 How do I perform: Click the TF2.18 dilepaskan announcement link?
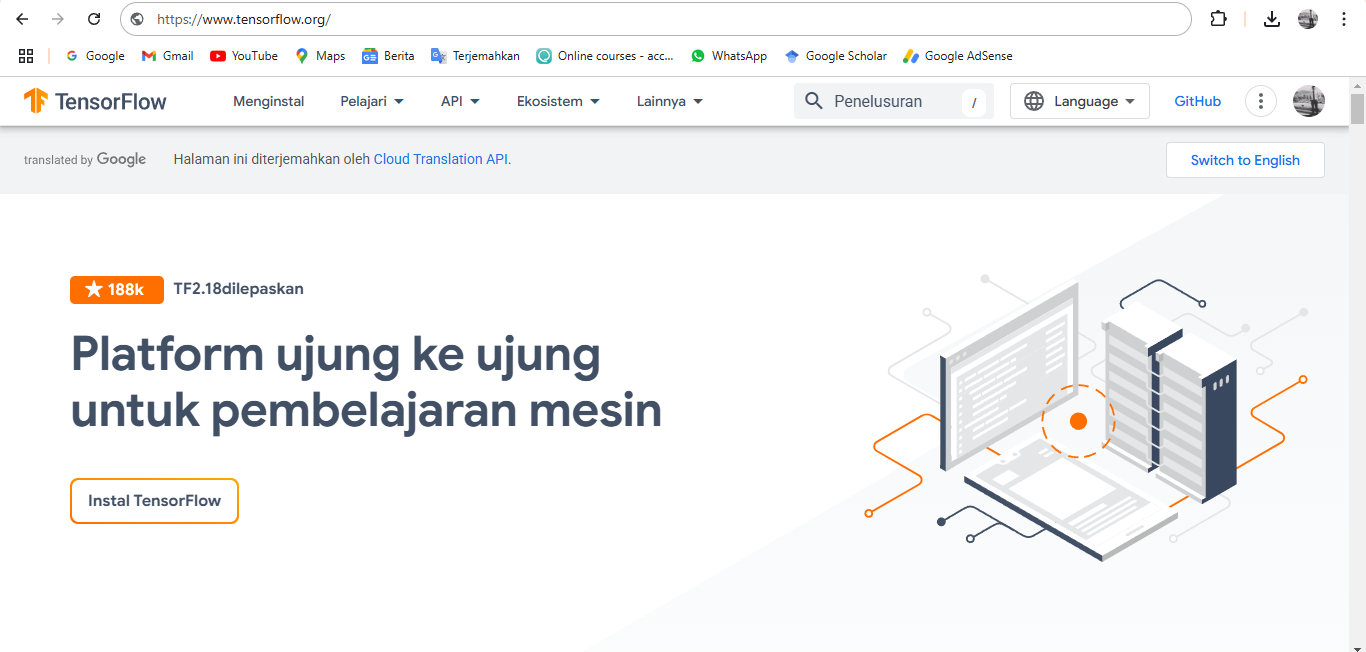tap(239, 289)
